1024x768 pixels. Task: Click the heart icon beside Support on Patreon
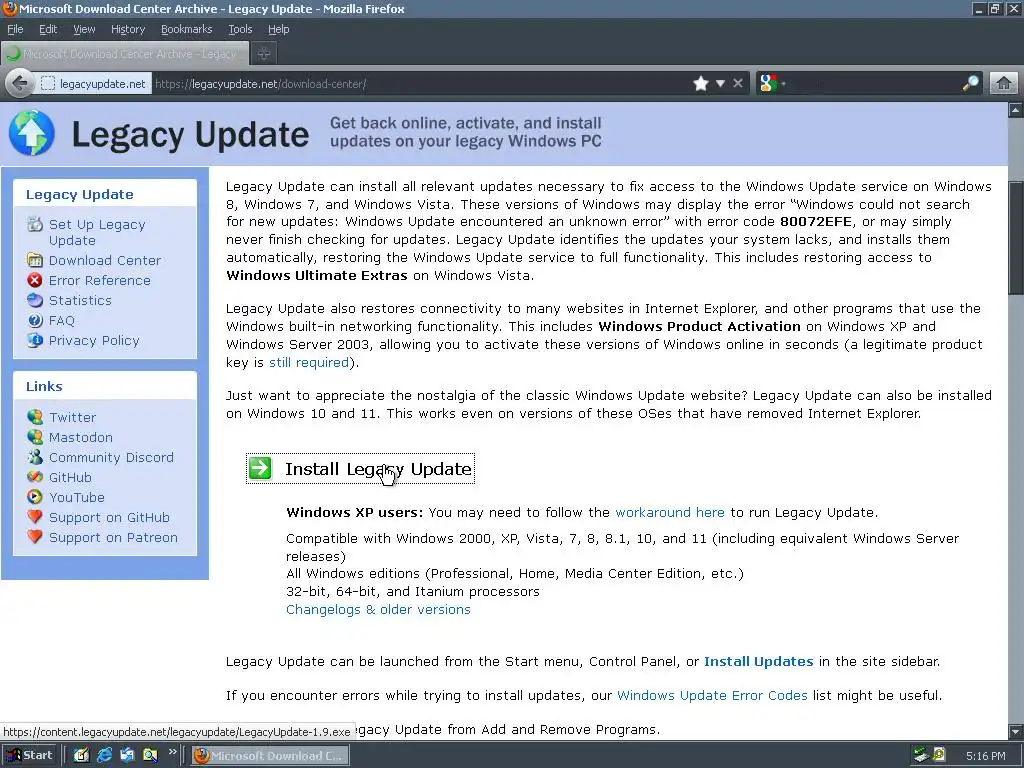(x=35, y=537)
